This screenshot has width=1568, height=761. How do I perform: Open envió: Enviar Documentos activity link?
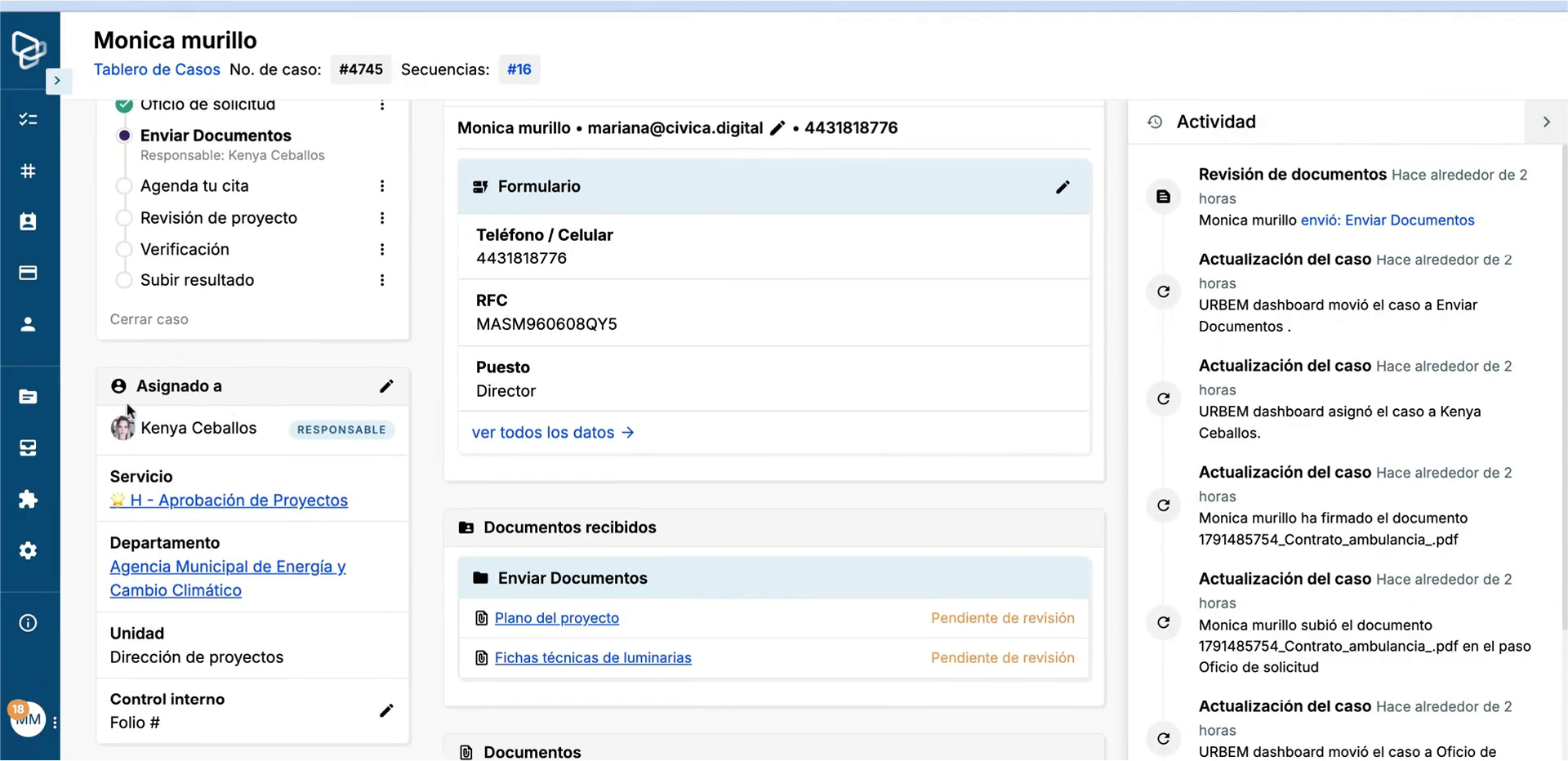(x=1388, y=220)
